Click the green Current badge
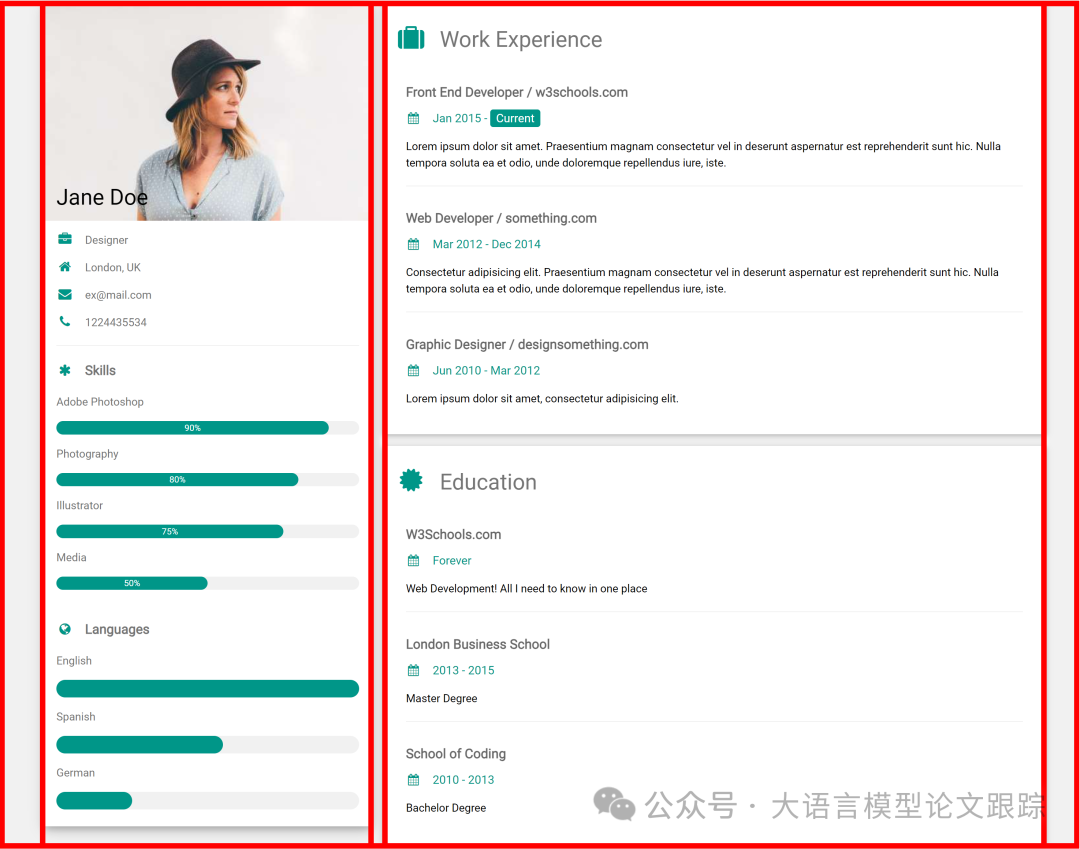The image size is (1080, 849). (x=515, y=118)
